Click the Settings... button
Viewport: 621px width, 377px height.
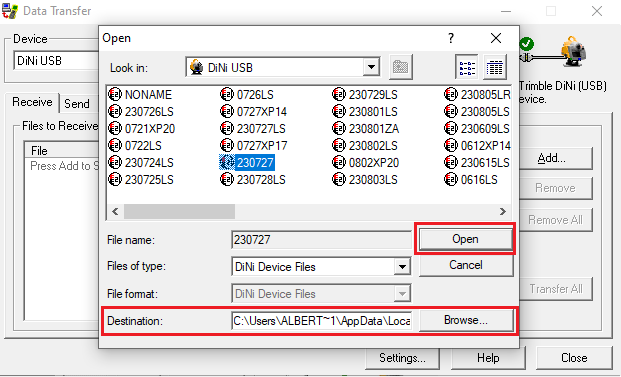[402, 358]
